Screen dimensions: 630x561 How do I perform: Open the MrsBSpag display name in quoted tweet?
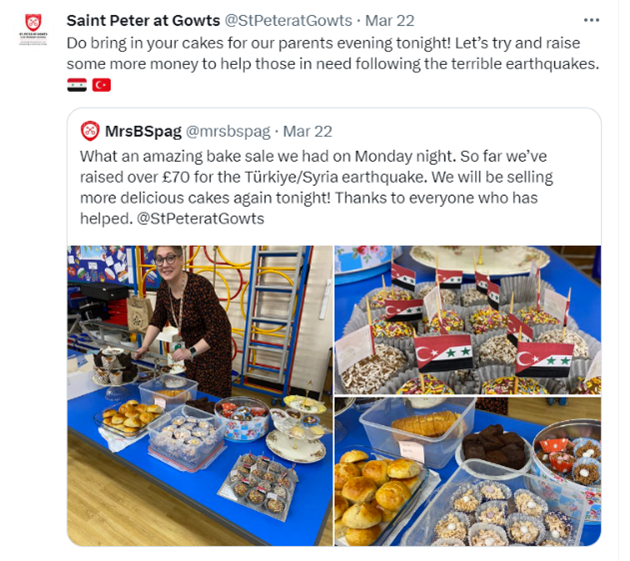coord(143,131)
